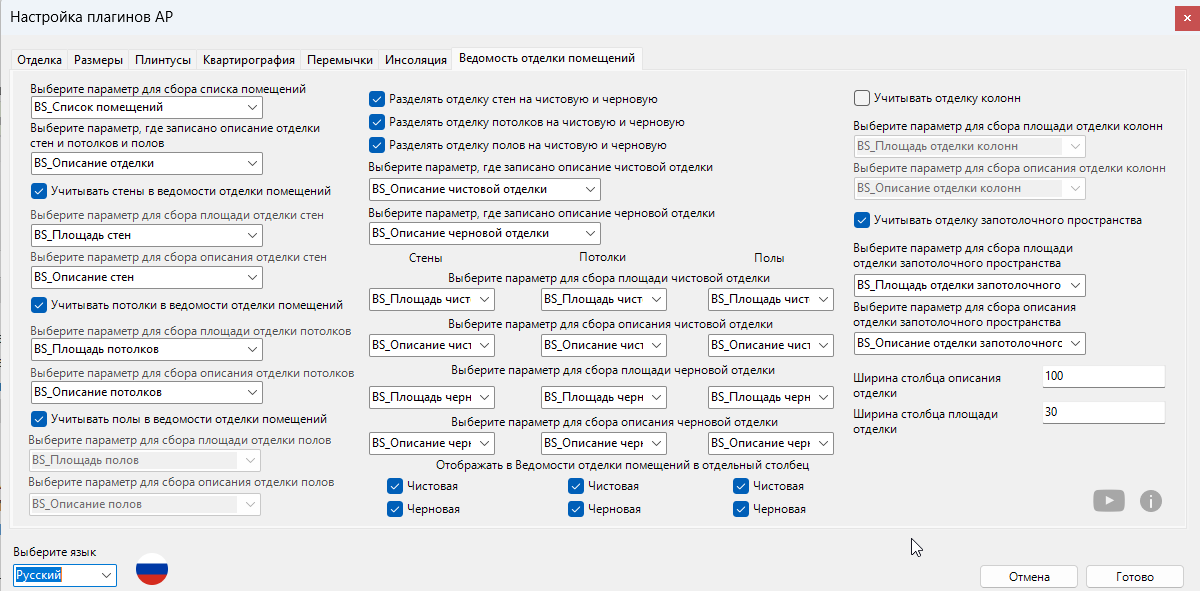The image size is (1200, 591).
Task: Open Полы описание черновой отделки dropdown
Action: (770, 443)
